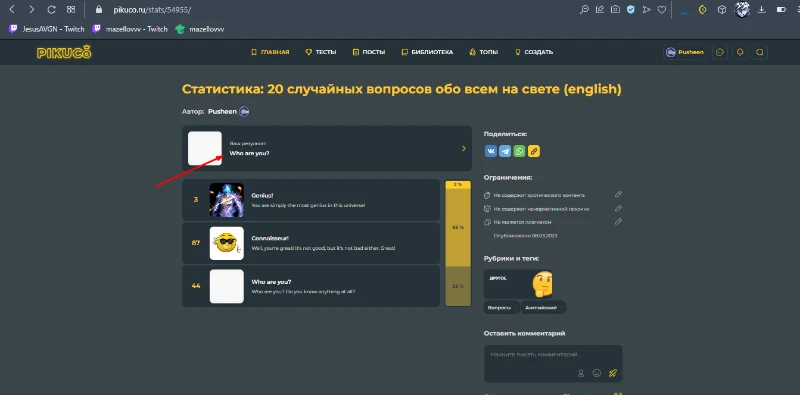This screenshot has height=395, width=800.
Task: Open the Вопросы tag
Action: tap(502, 308)
